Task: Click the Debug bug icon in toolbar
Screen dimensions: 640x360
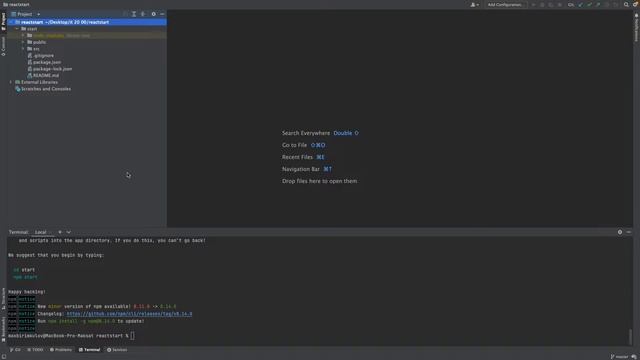Action: pos(542,4)
